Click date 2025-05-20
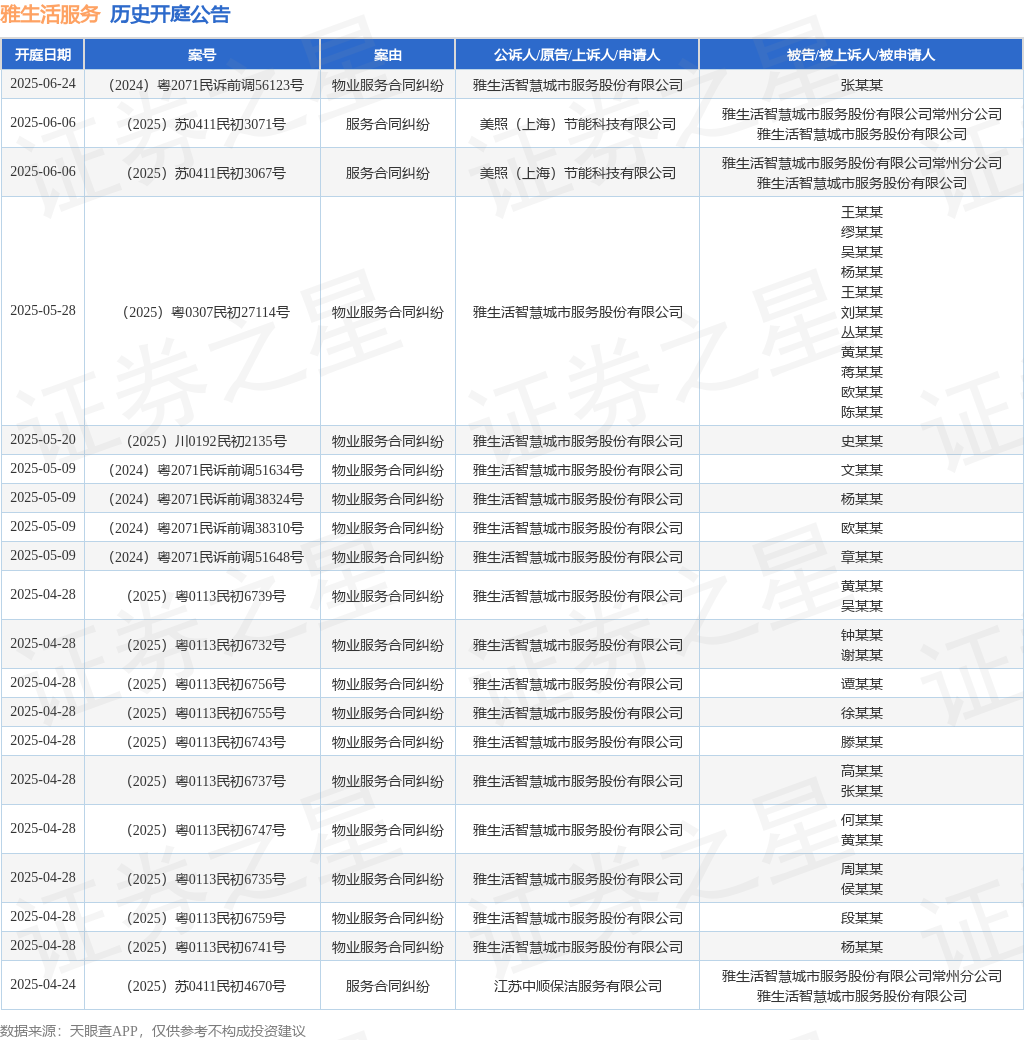This screenshot has height=1040, width=1024. pyautogui.click(x=42, y=440)
